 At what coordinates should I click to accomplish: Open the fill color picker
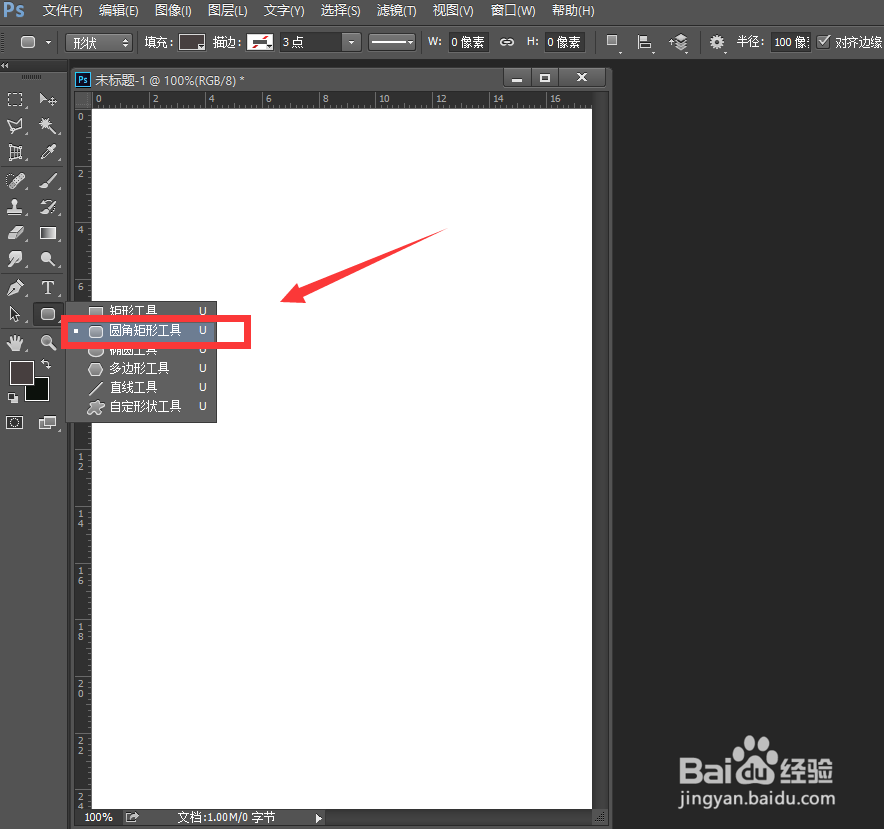(x=192, y=42)
